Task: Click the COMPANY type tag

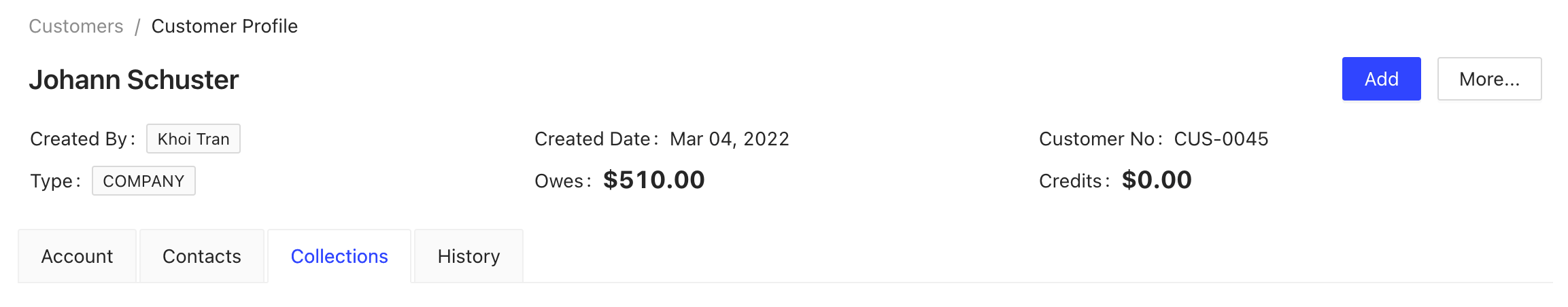Action: pyautogui.click(x=143, y=181)
